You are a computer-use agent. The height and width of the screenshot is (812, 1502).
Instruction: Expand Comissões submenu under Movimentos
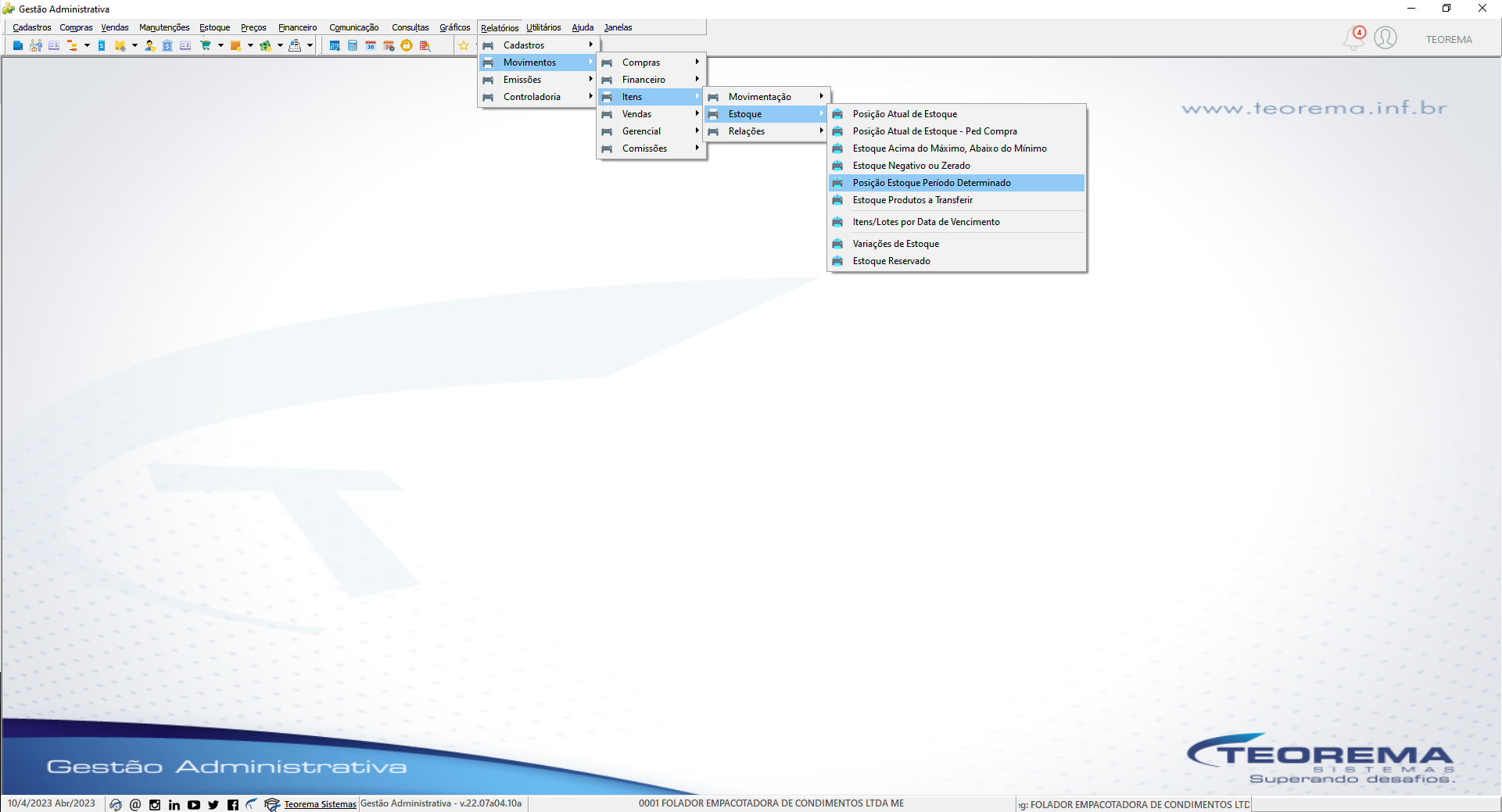point(651,148)
